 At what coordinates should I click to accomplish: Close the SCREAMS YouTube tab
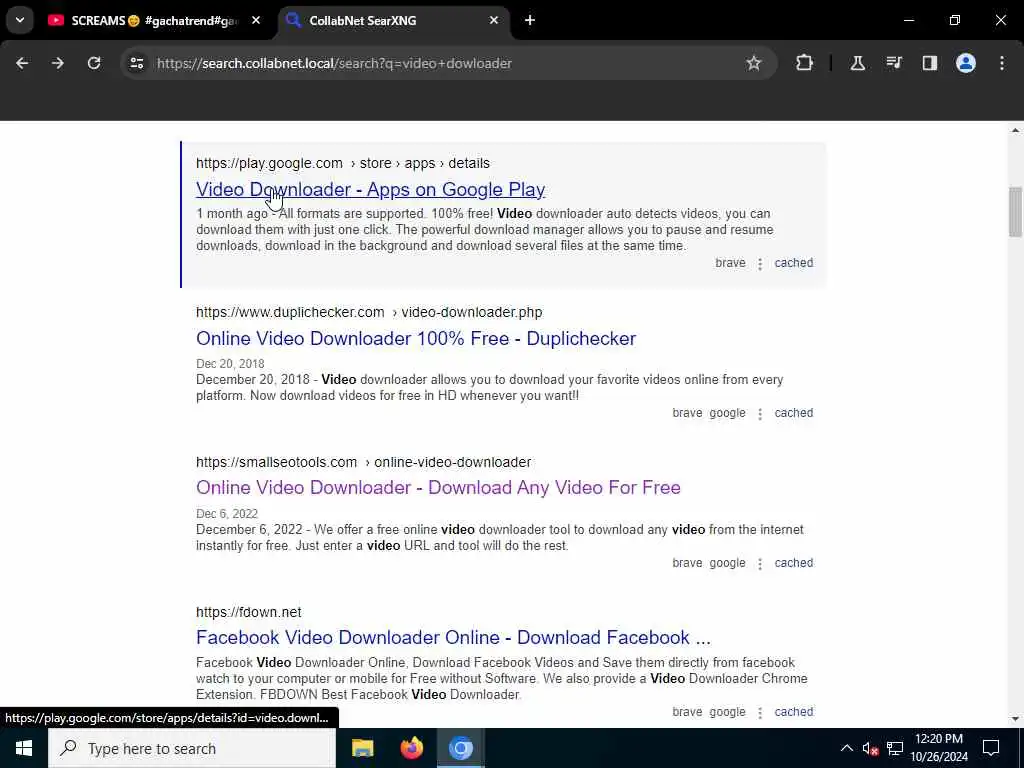click(256, 21)
